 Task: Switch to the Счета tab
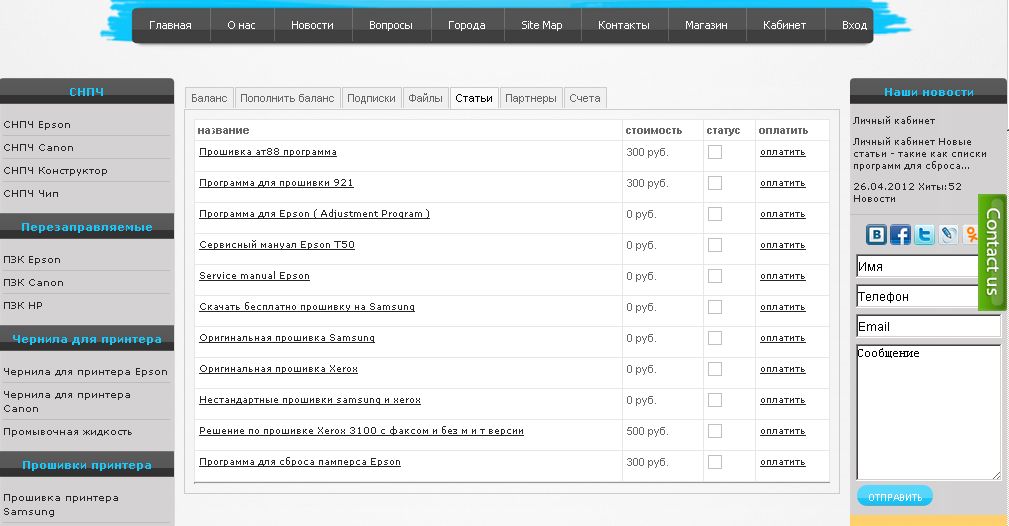click(x=585, y=98)
